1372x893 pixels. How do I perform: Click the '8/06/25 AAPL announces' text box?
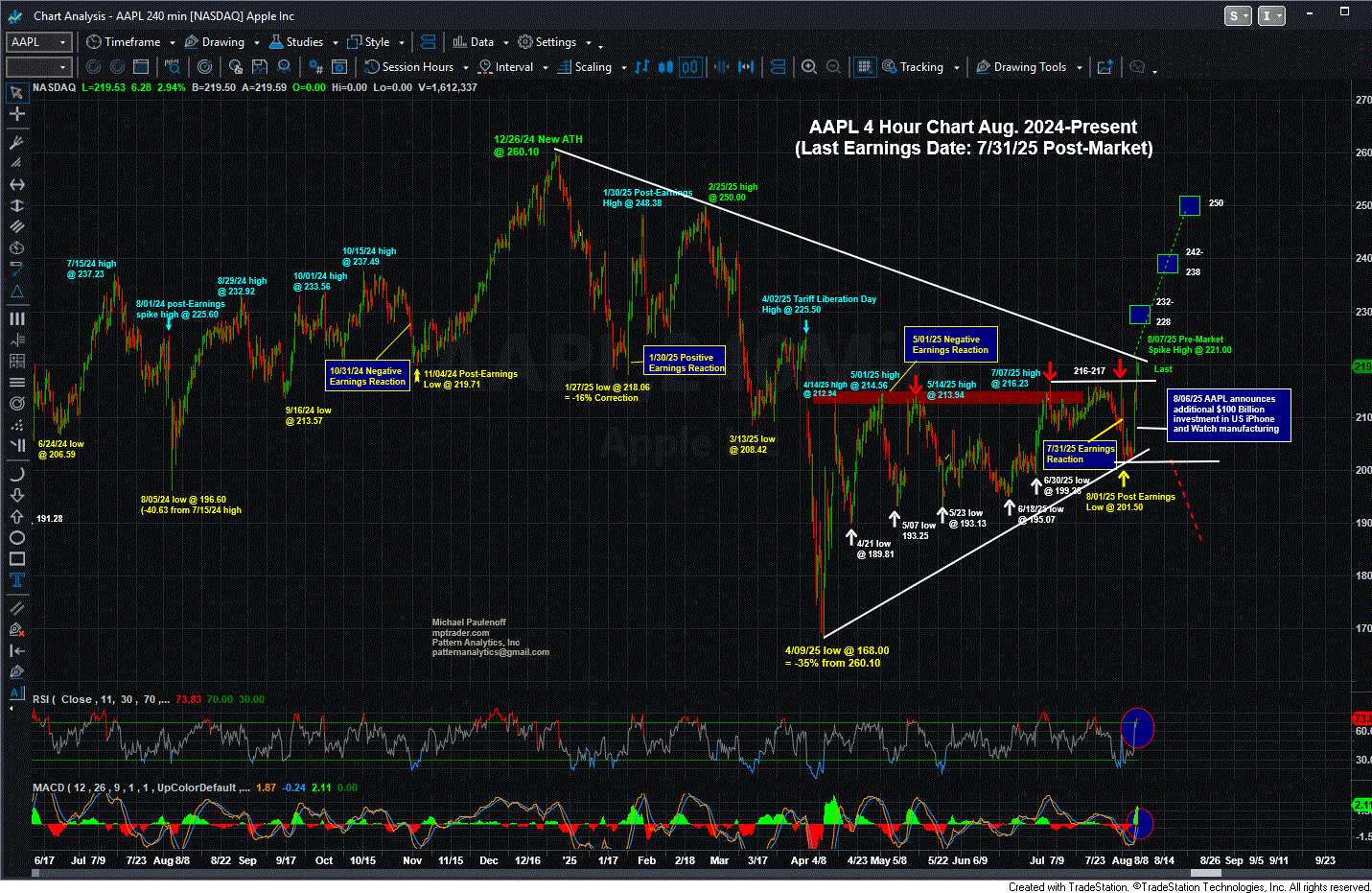click(1227, 414)
